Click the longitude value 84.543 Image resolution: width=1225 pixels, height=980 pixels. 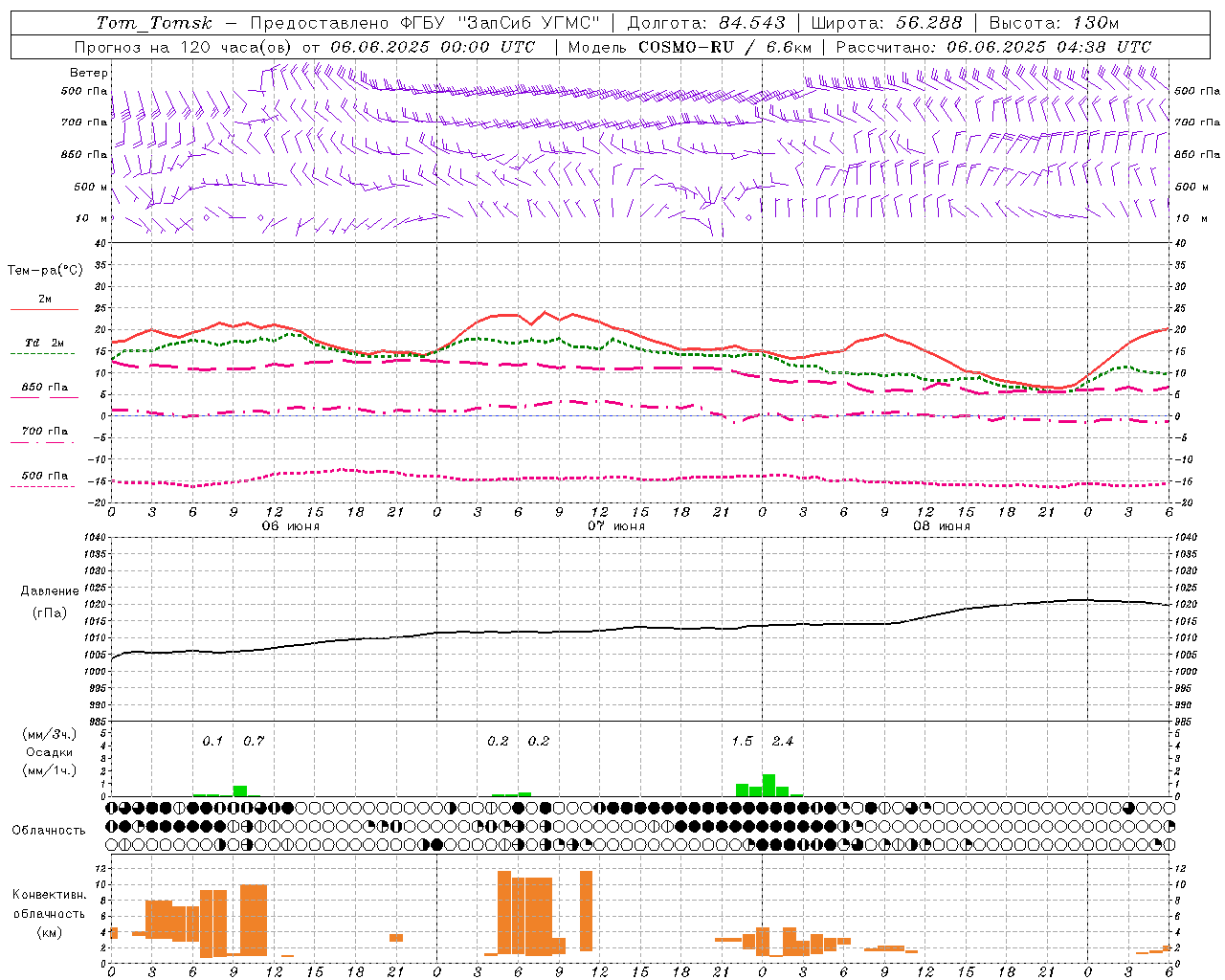tap(752, 23)
